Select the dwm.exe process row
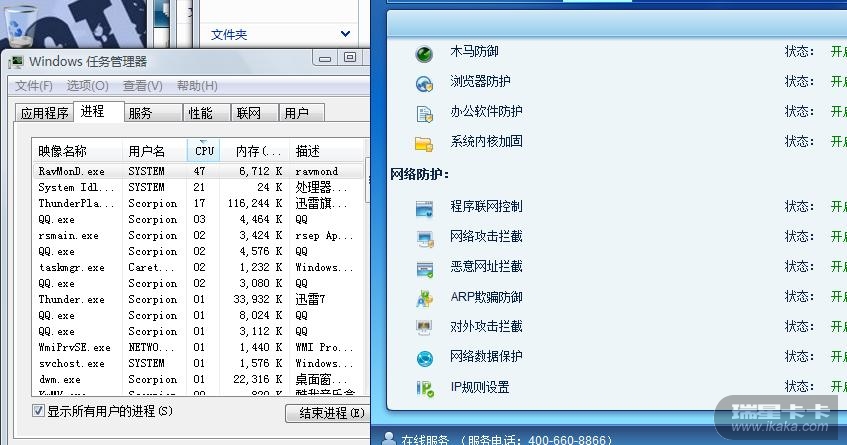The width and height of the screenshot is (847, 445). [x=199, y=380]
